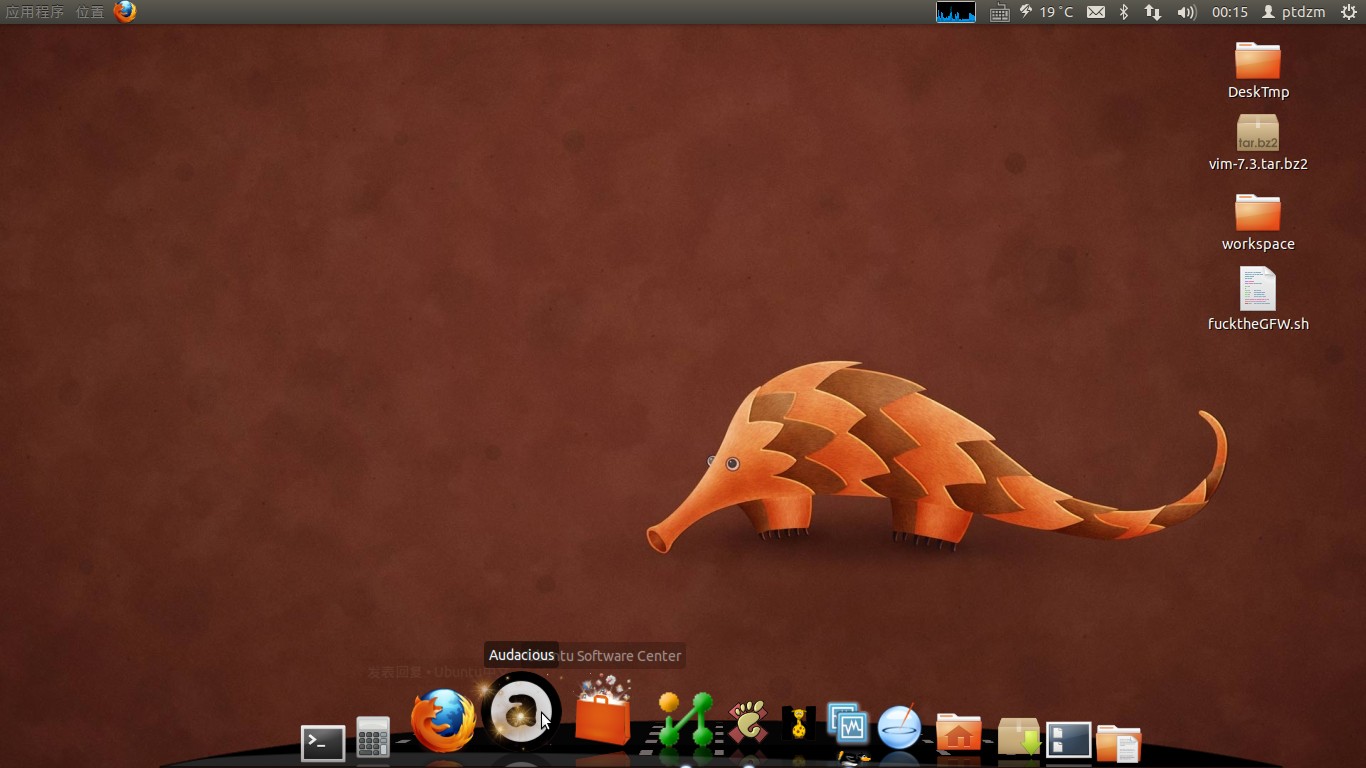Image resolution: width=1366 pixels, height=768 pixels.
Task: Open the Home folder from the dock
Action: point(958,732)
